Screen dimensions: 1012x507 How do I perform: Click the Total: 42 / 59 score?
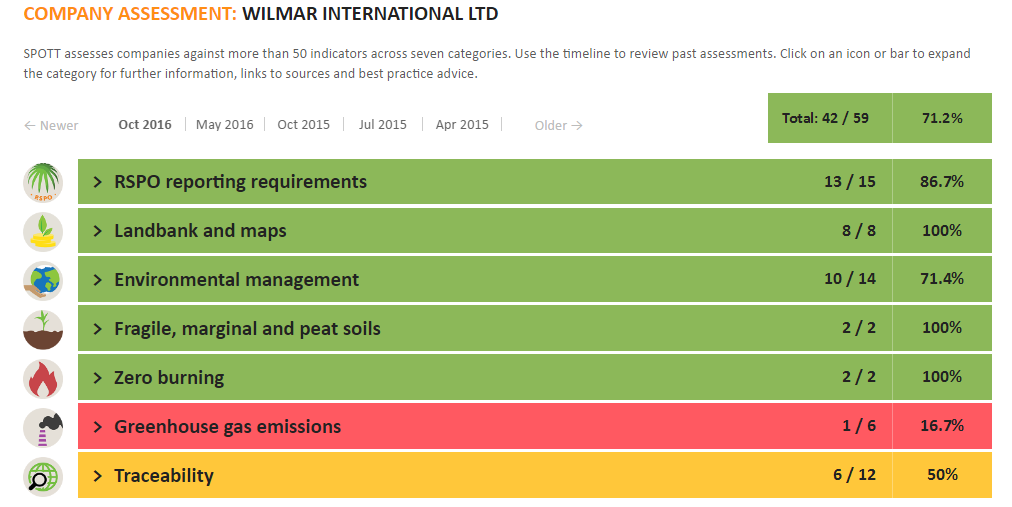(825, 118)
